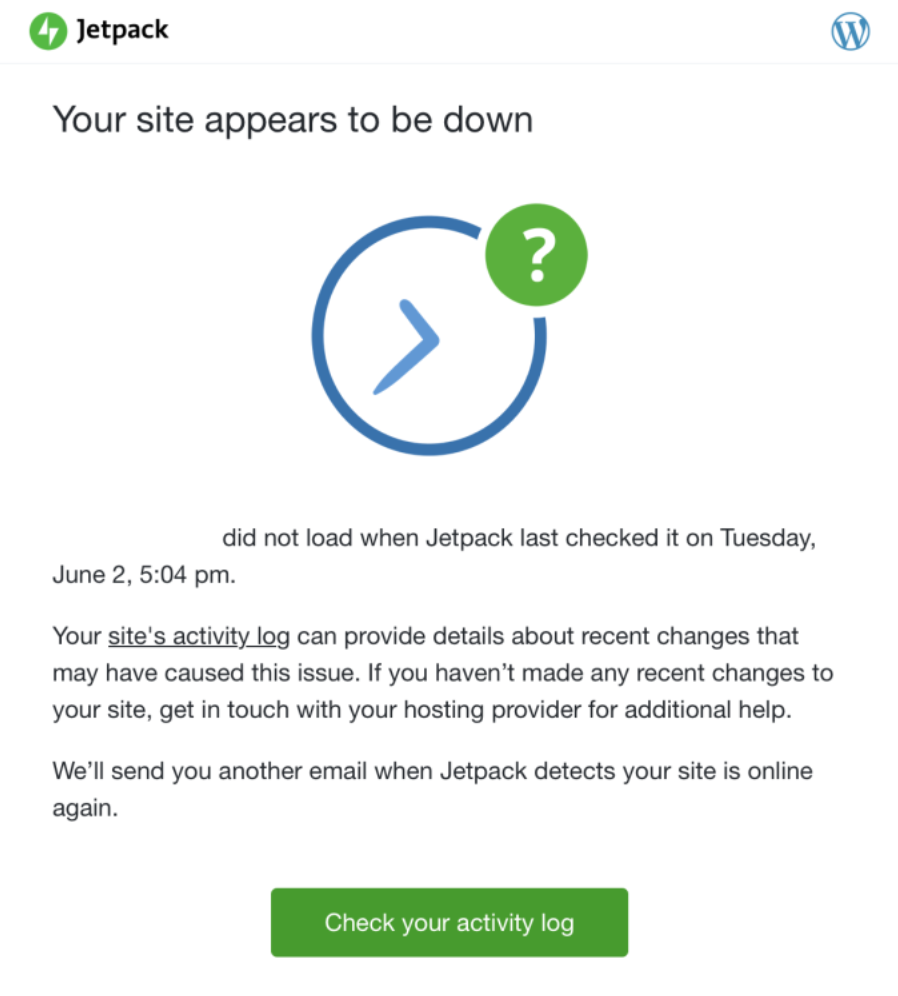Screen dimensions: 898x996
Task: Select the lightning symbol inside the Jetpack badge
Action: 46,31
